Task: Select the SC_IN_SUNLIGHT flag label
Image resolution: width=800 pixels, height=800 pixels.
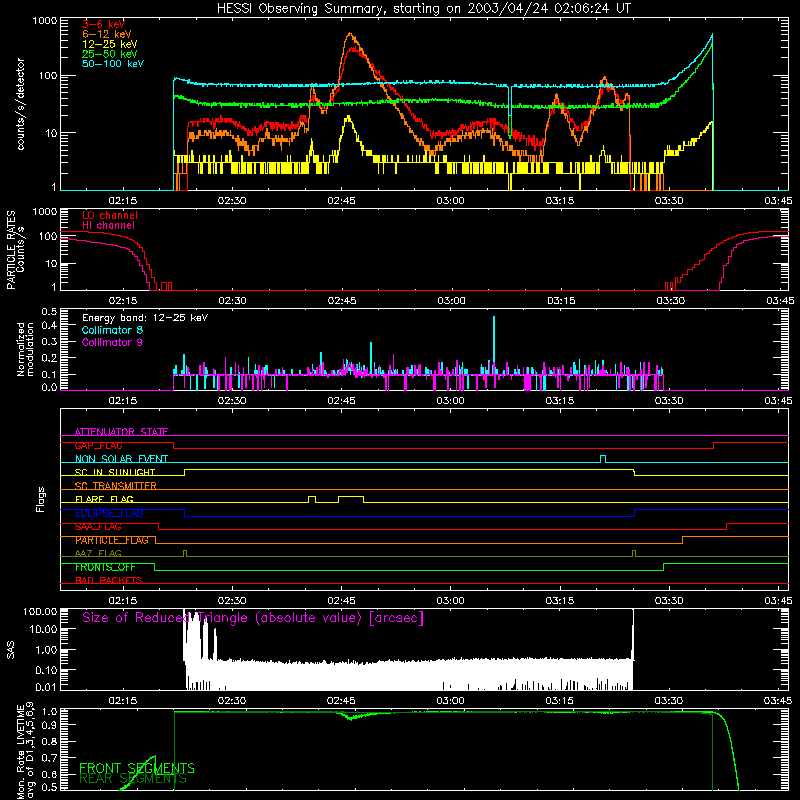Action: (115, 472)
